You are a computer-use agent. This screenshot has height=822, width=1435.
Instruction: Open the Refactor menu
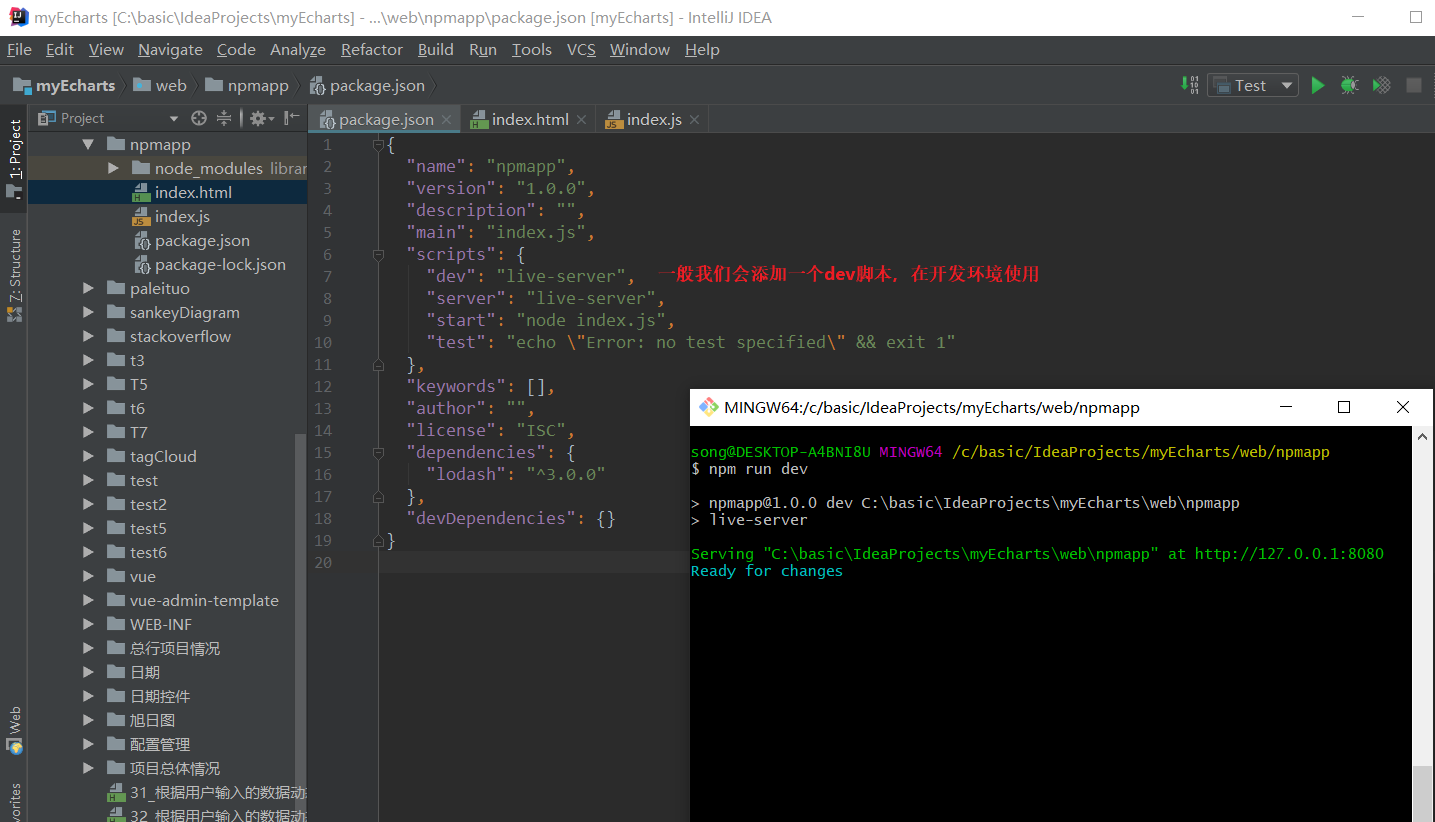[372, 49]
